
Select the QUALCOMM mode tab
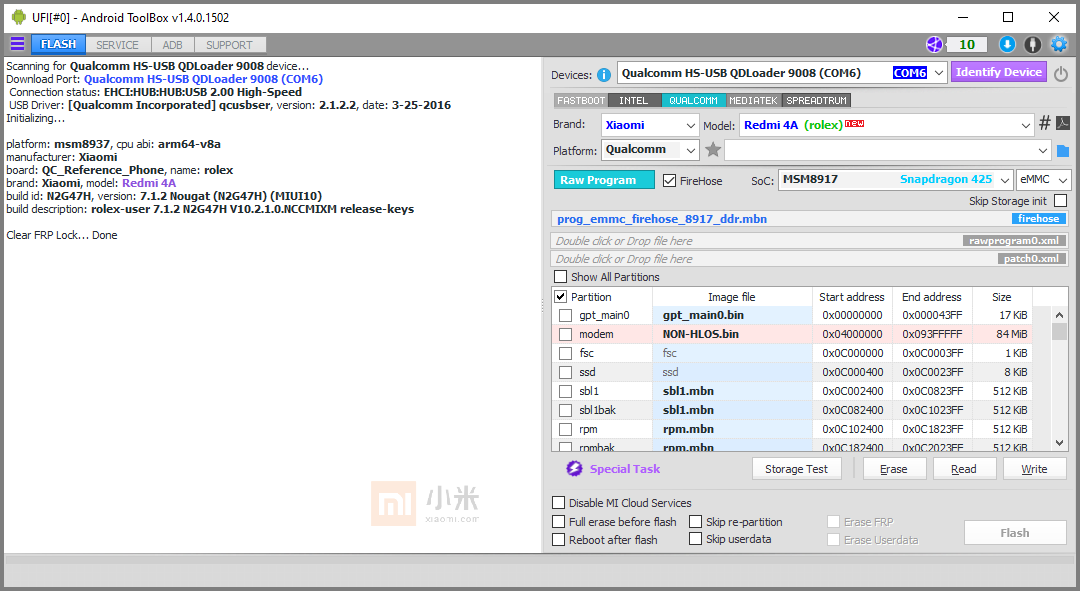pyautogui.click(x=693, y=101)
